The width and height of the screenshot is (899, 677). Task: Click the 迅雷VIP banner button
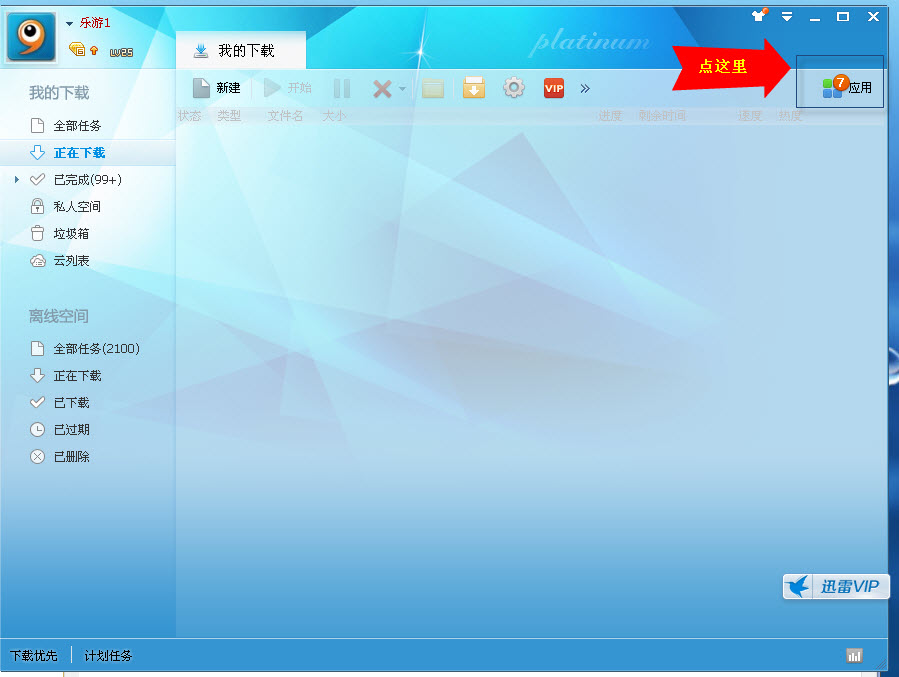click(836, 586)
